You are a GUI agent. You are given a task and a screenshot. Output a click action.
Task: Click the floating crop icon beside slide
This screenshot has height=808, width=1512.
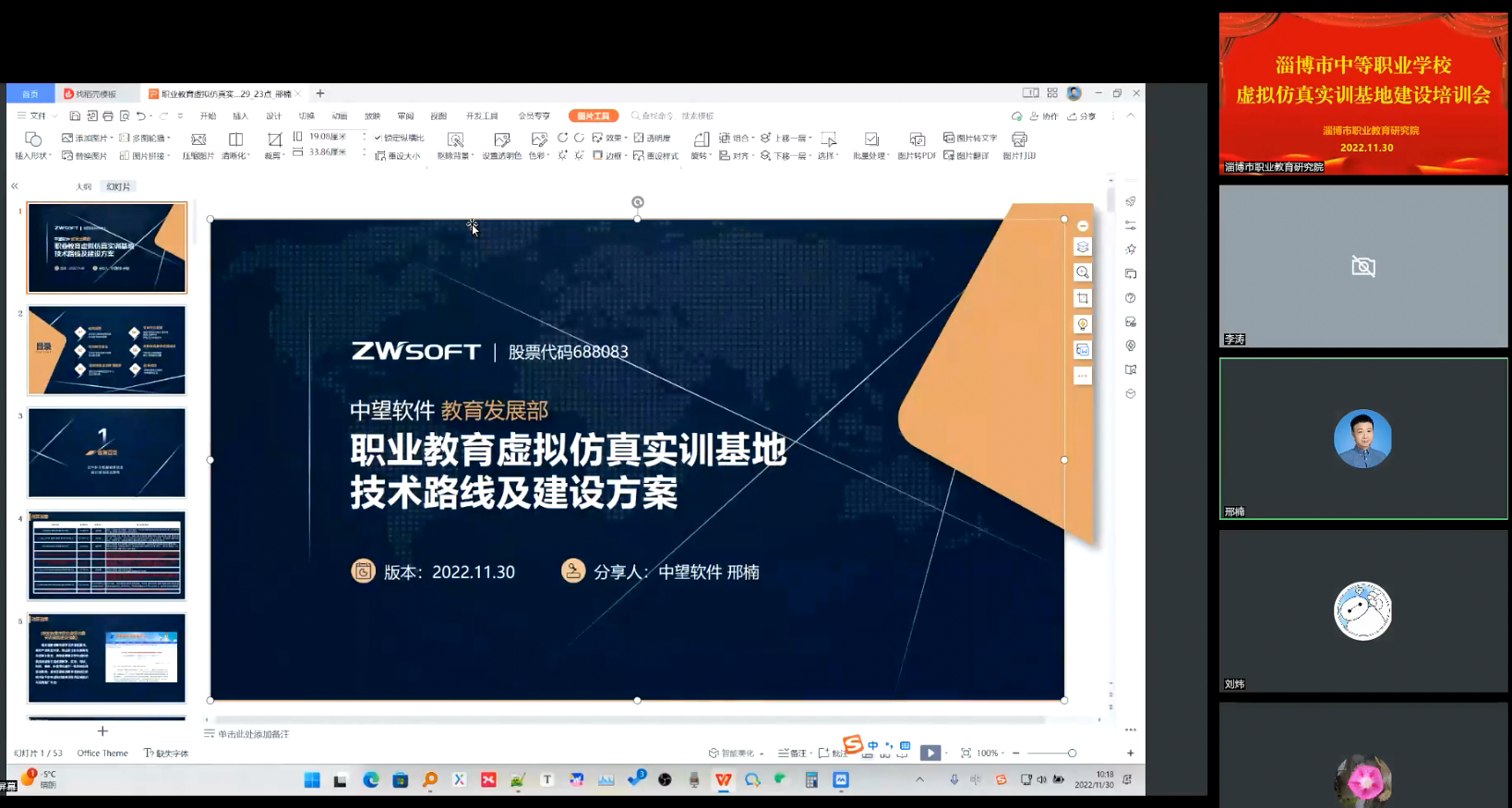1083,298
